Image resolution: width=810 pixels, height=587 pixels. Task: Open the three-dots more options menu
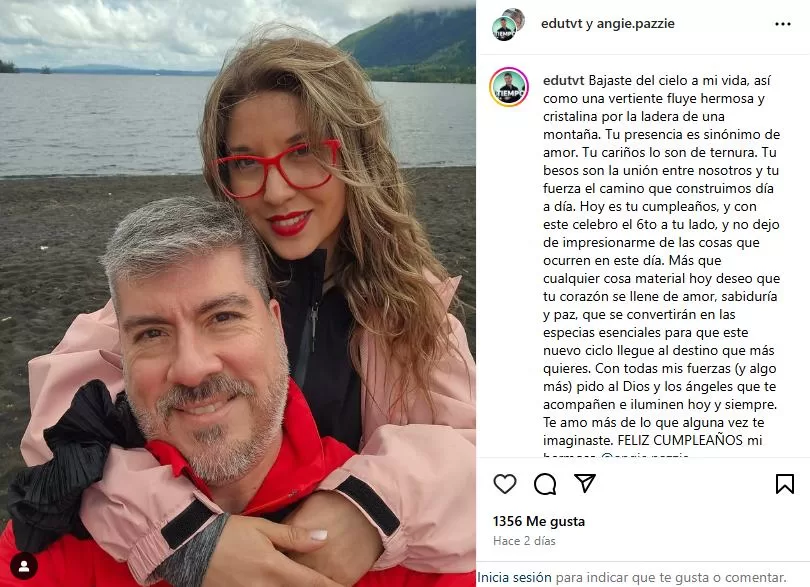[783, 24]
